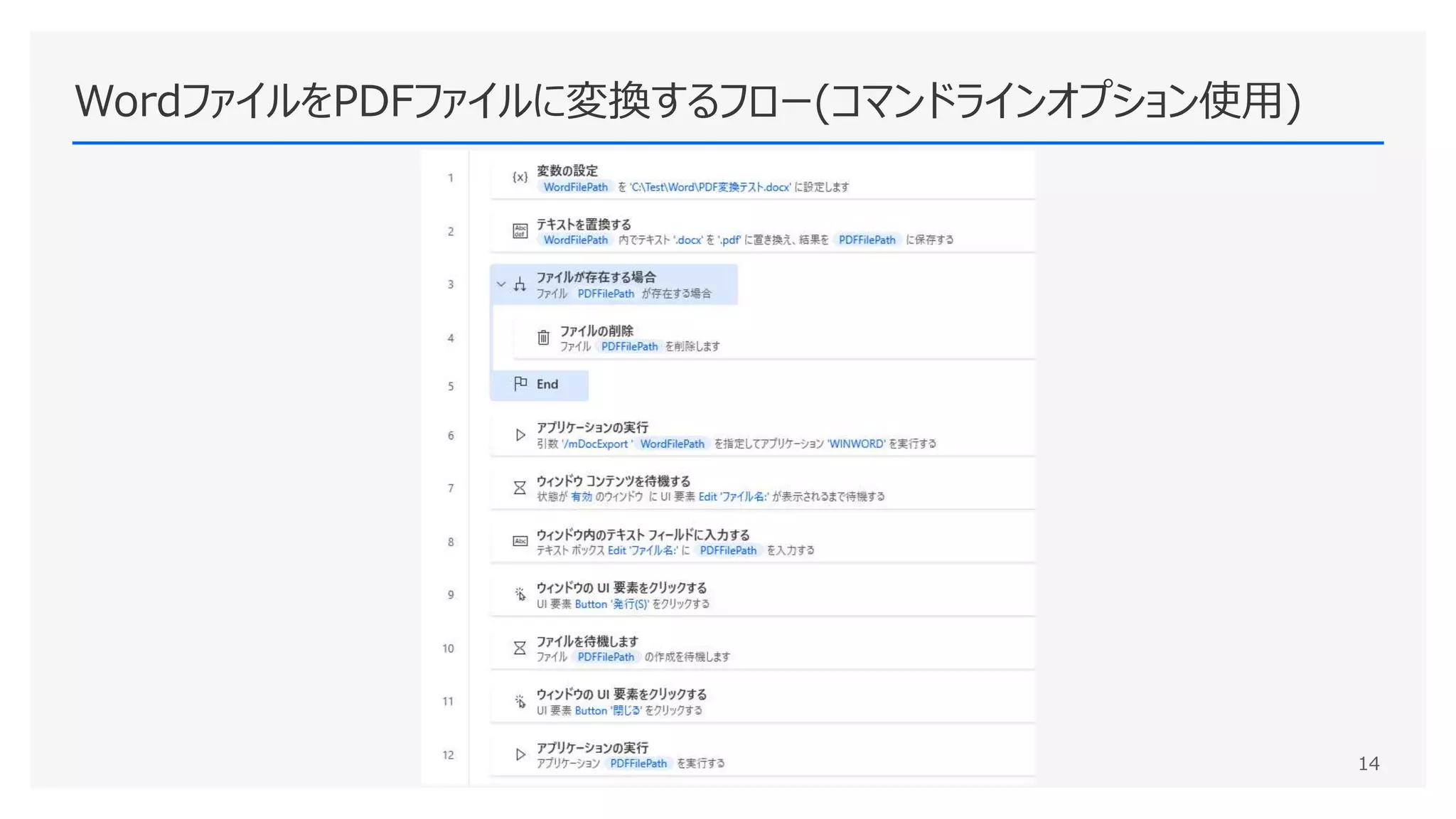Click the hourglass icon of ウィンドウ コンテンツを待機する
1456x819 pixels.
click(x=520, y=488)
